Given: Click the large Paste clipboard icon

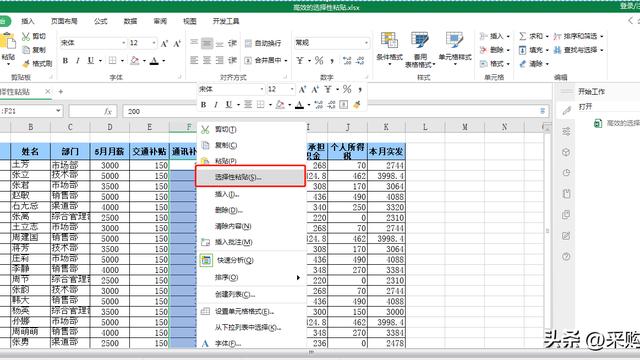Looking at the screenshot, I should tap(8, 42).
